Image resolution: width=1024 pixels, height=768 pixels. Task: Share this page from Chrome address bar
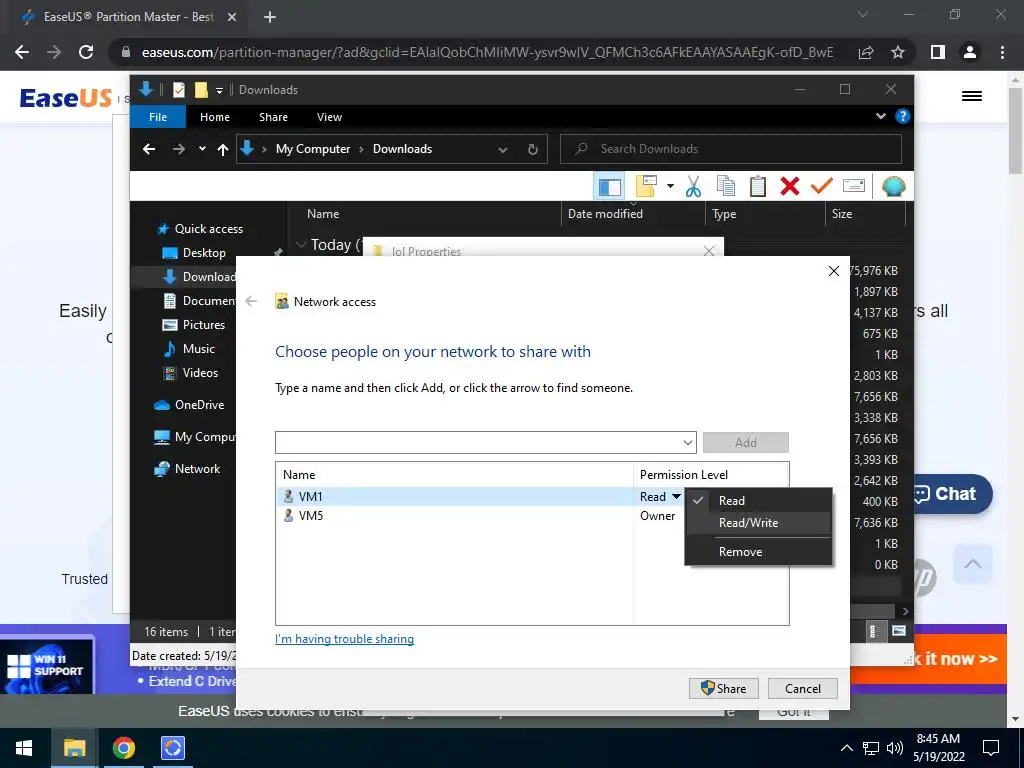click(x=866, y=52)
